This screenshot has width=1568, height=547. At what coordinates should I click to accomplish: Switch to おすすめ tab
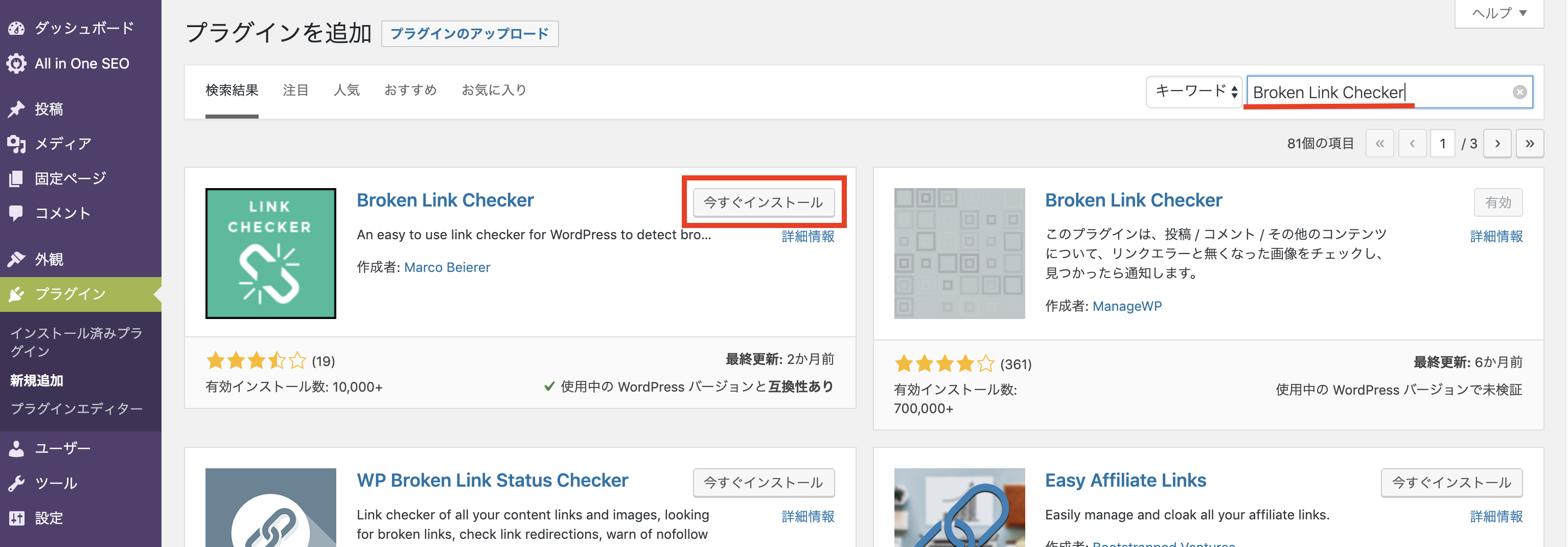[x=410, y=91]
